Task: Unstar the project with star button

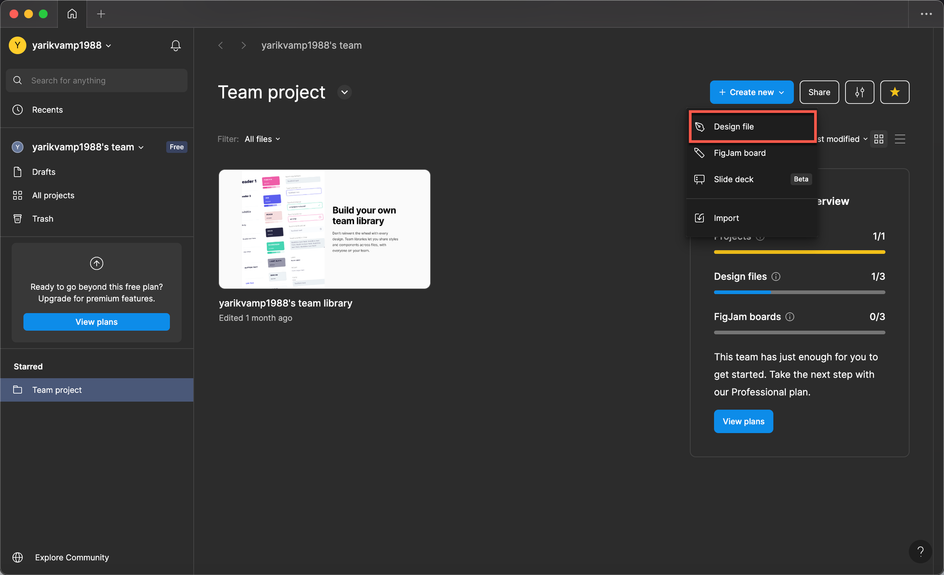Action: point(895,92)
